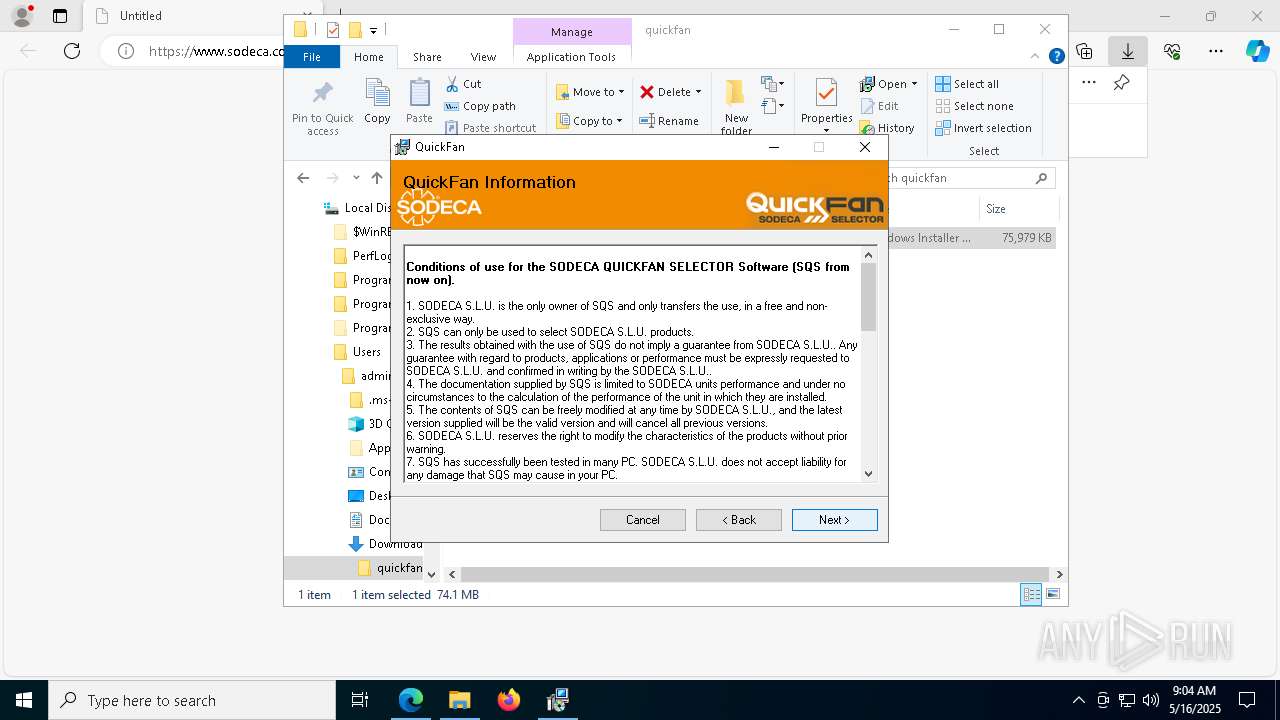Open the File menu in Explorer
The width and height of the screenshot is (1280, 720).
(x=312, y=57)
